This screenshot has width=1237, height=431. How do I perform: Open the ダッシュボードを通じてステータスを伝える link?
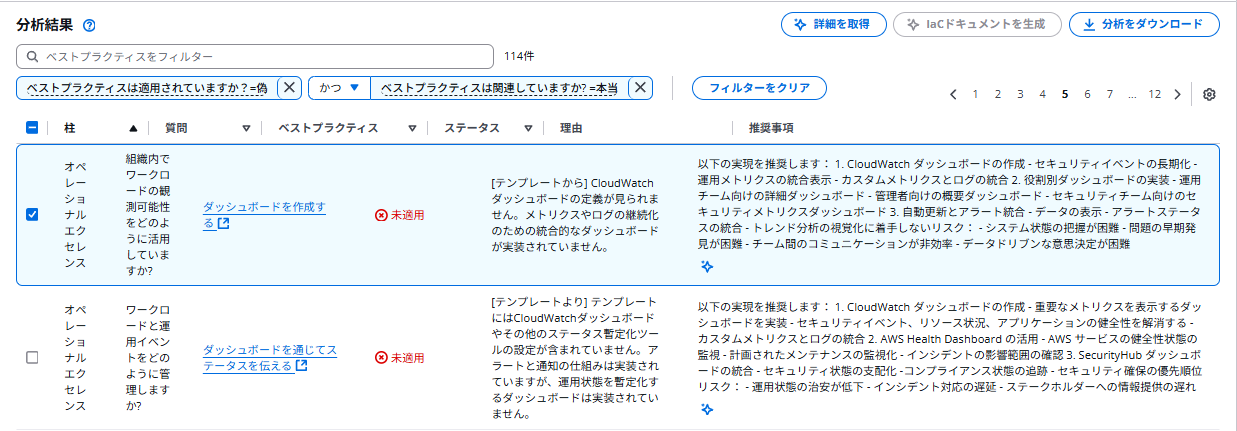270,357
